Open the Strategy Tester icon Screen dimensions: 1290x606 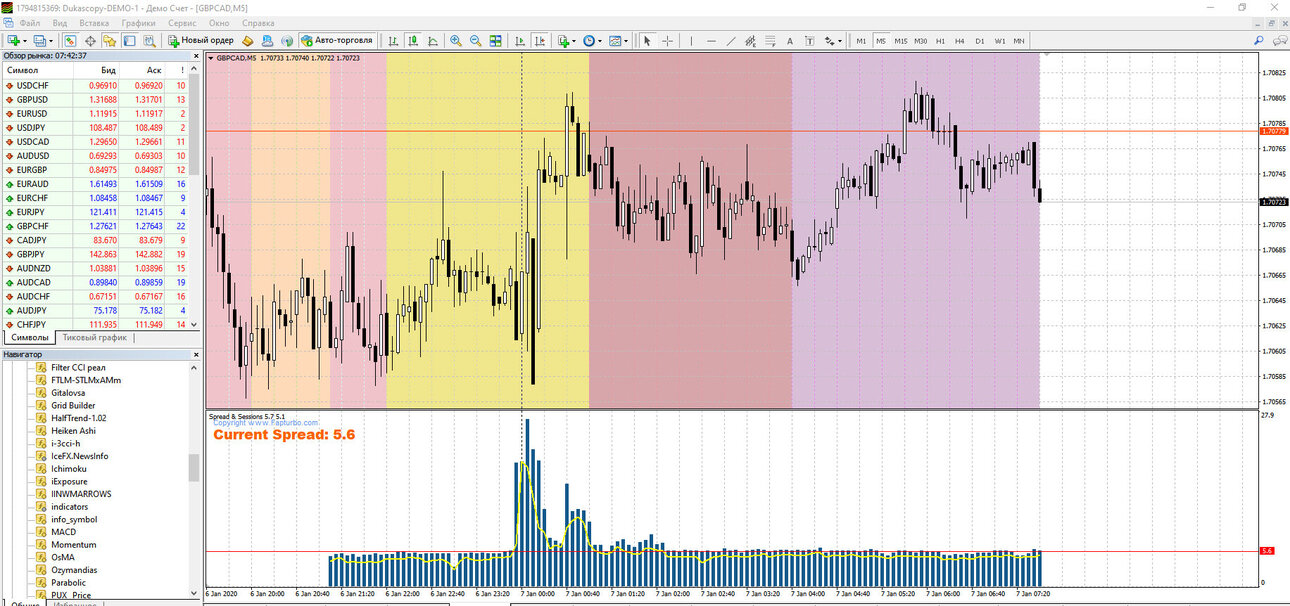coord(150,41)
